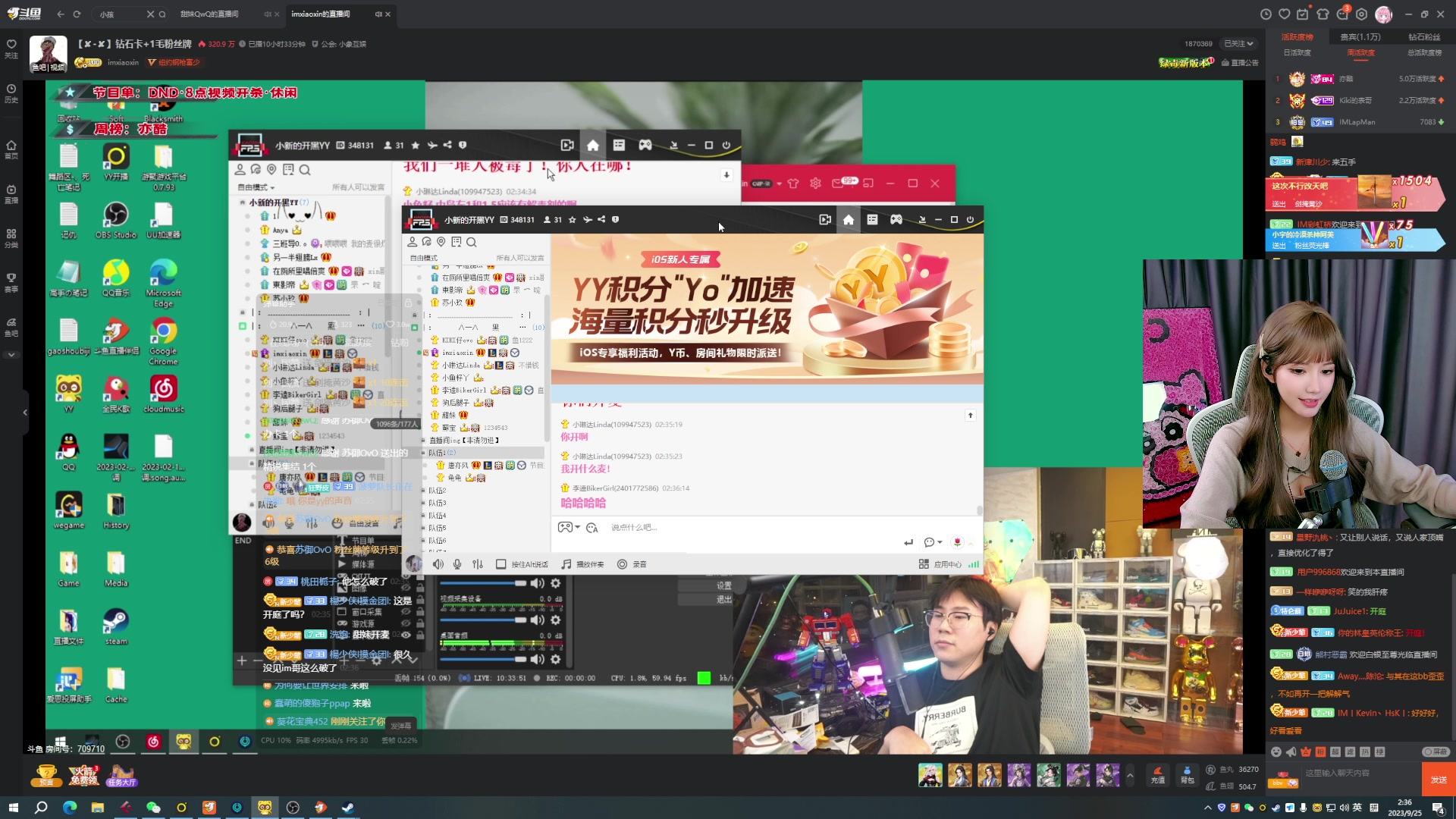Open OBS gear for the top mixer channel
The height and width of the screenshot is (819, 1456).
556,583
